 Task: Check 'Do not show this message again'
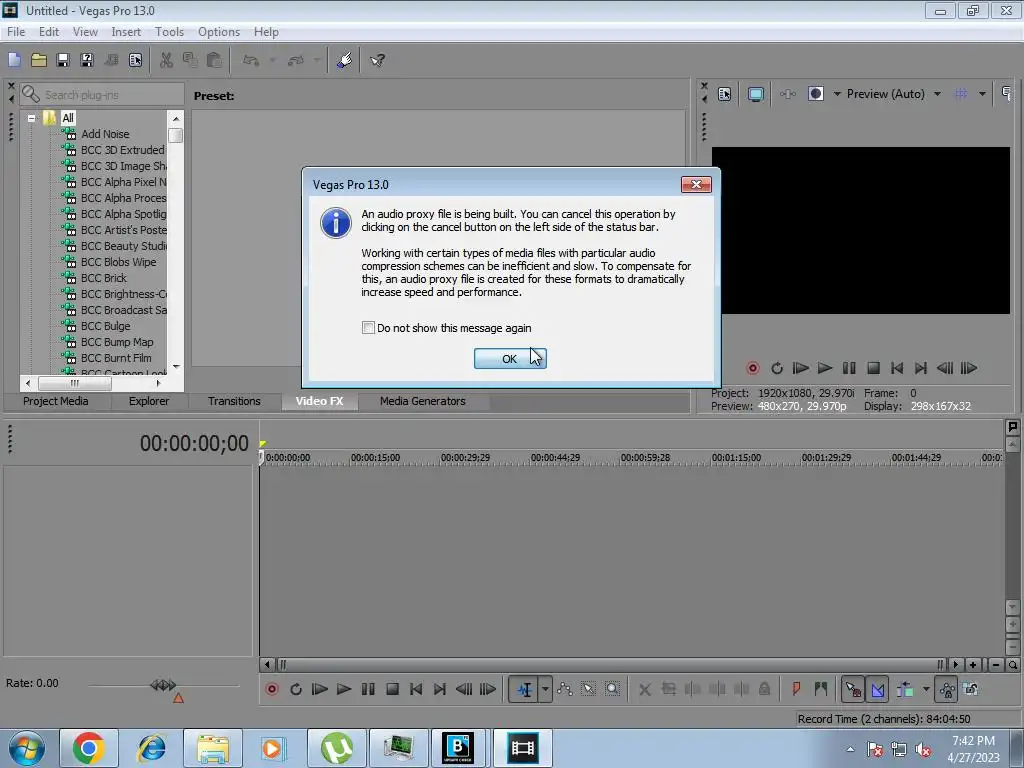(368, 328)
